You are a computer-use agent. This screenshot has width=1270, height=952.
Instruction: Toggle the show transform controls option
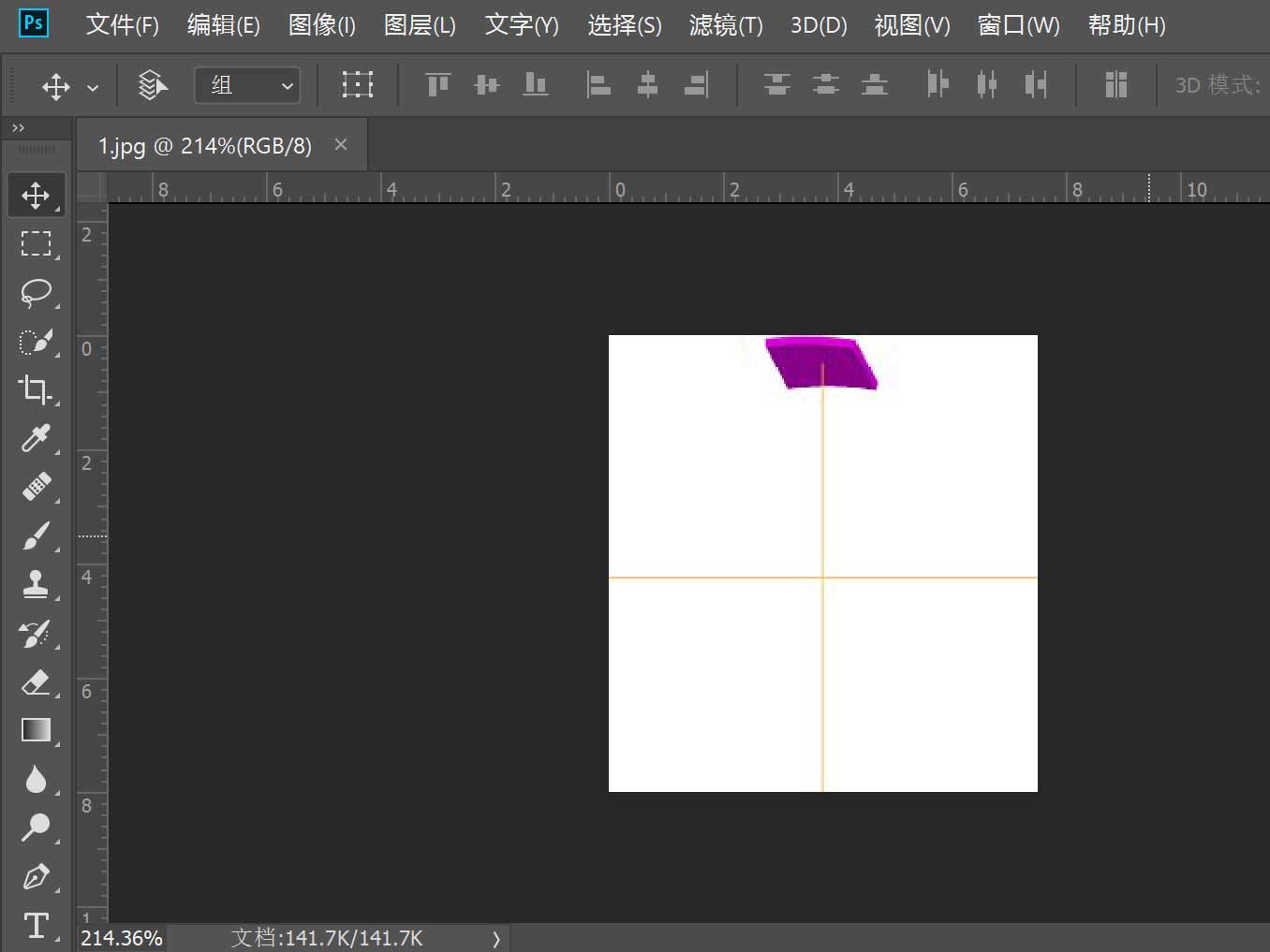coord(358,84)
